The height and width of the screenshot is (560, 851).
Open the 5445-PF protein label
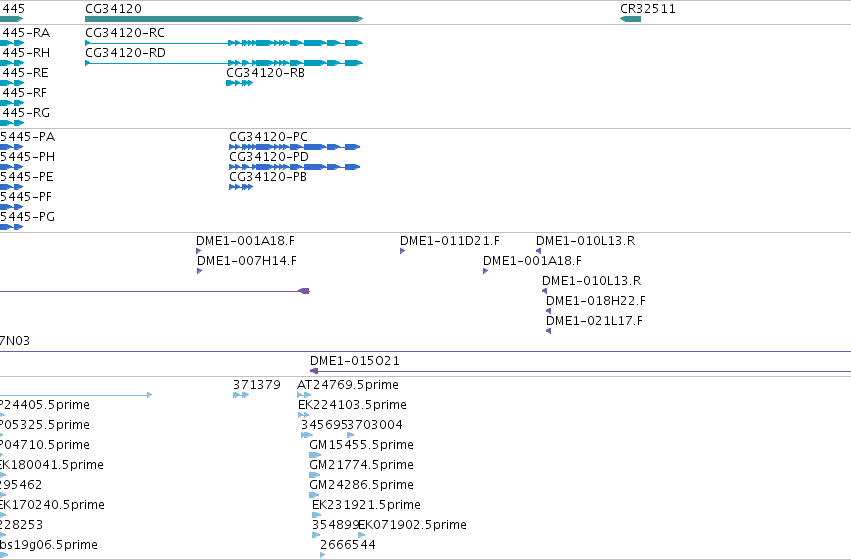26,196
